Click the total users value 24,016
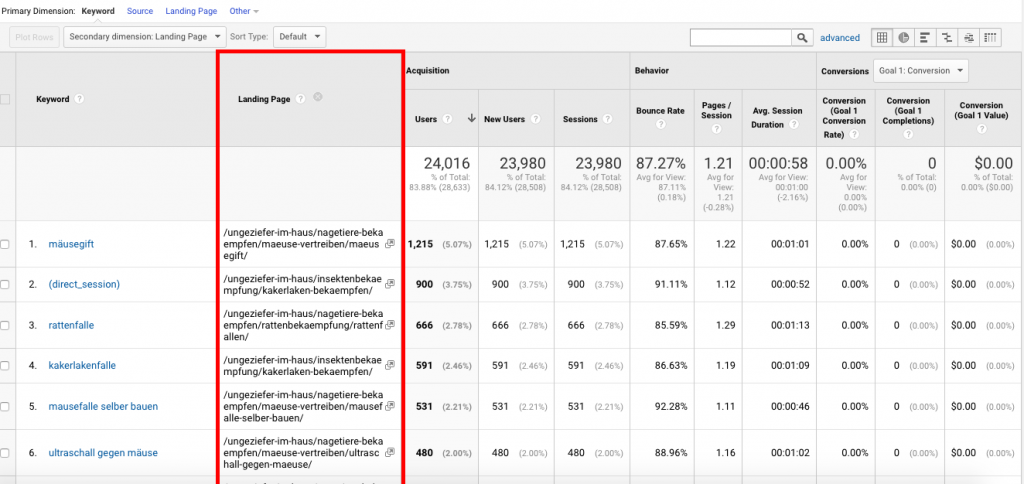 click(x=447, y=163)
